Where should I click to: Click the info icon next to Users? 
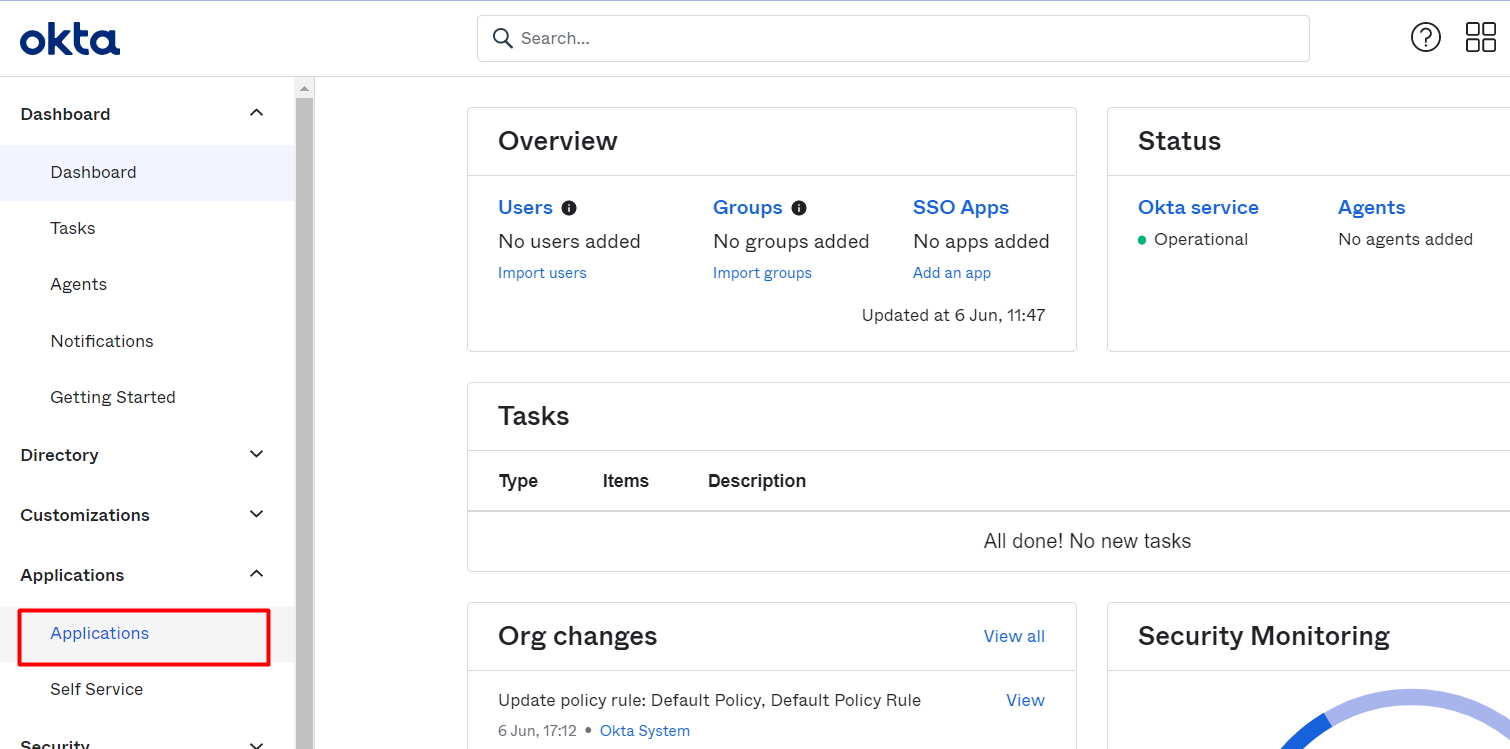[x=569, y=208]
